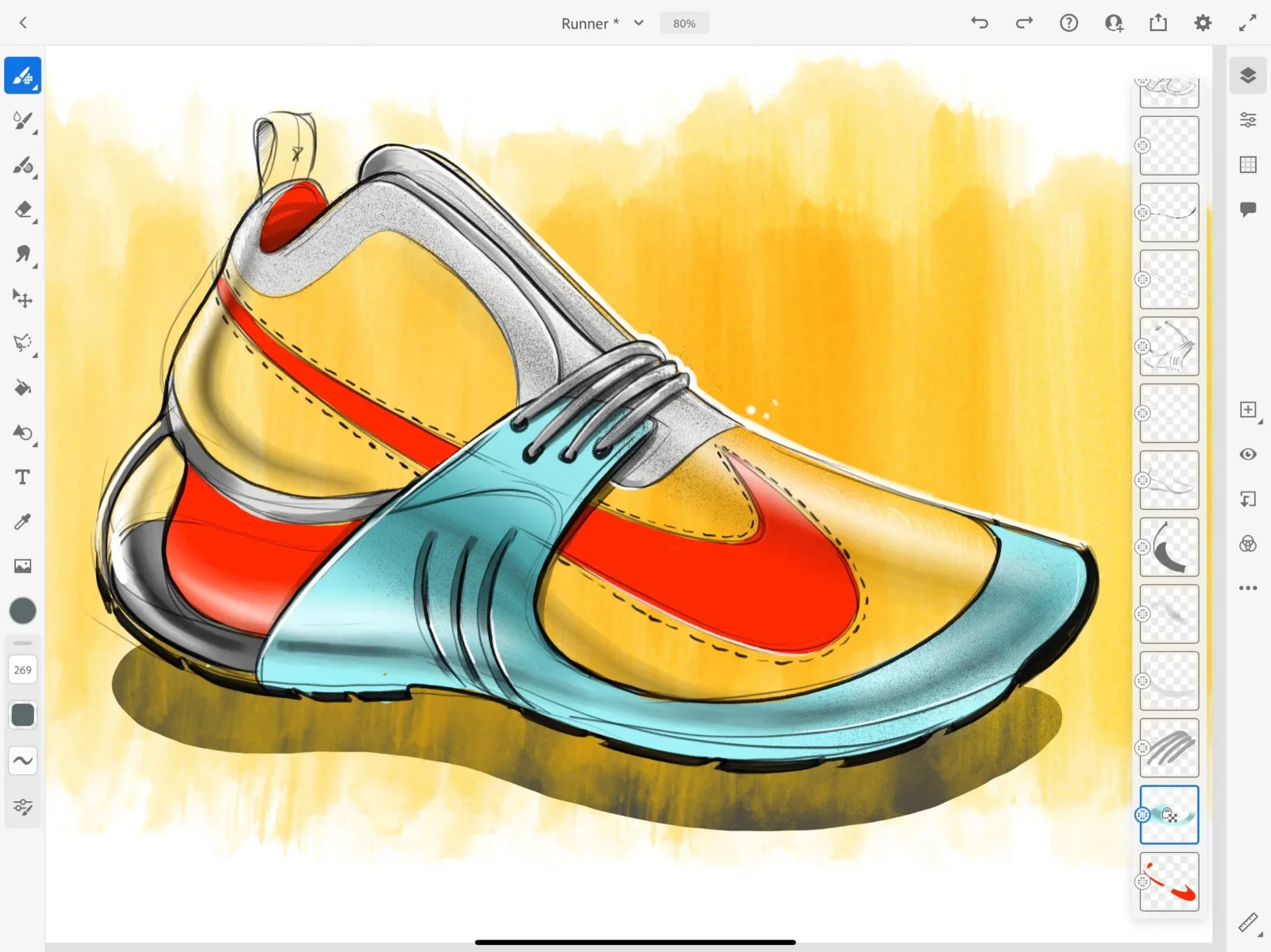Open the Layers panel icon
The height and width of the screenshot is (952, 1271).
[x=1248, y=76]
